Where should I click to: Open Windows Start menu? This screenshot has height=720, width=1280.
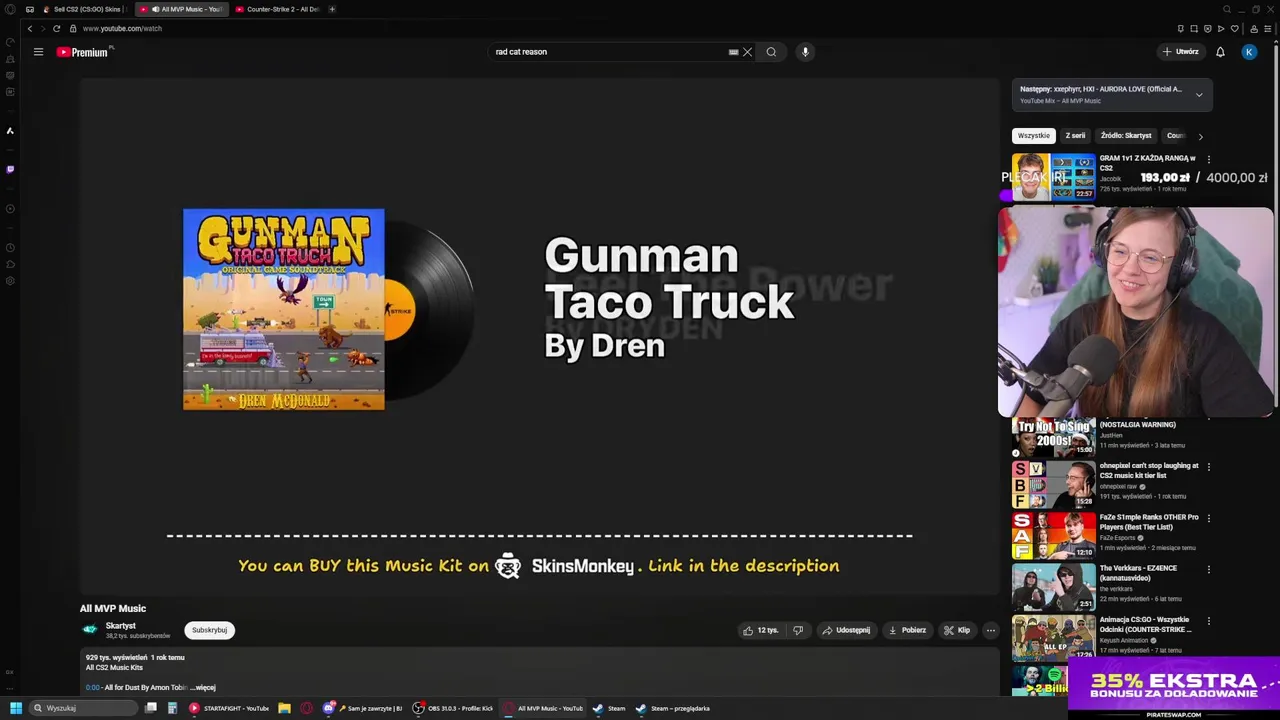coord(15,708)
